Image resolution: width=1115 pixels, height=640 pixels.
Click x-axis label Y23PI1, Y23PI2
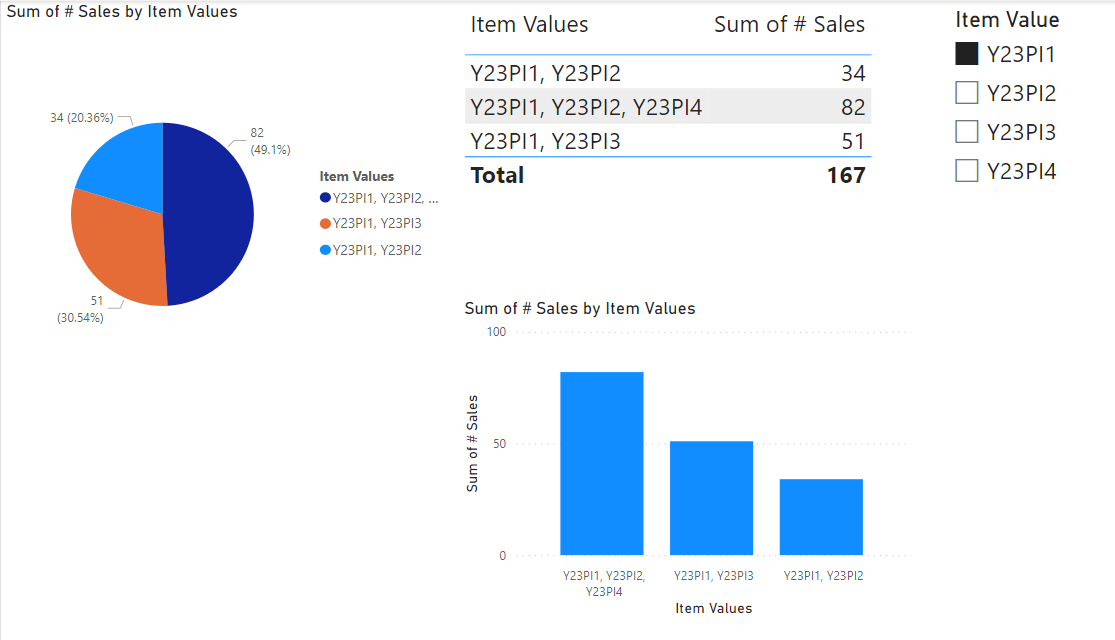point(823,576)
